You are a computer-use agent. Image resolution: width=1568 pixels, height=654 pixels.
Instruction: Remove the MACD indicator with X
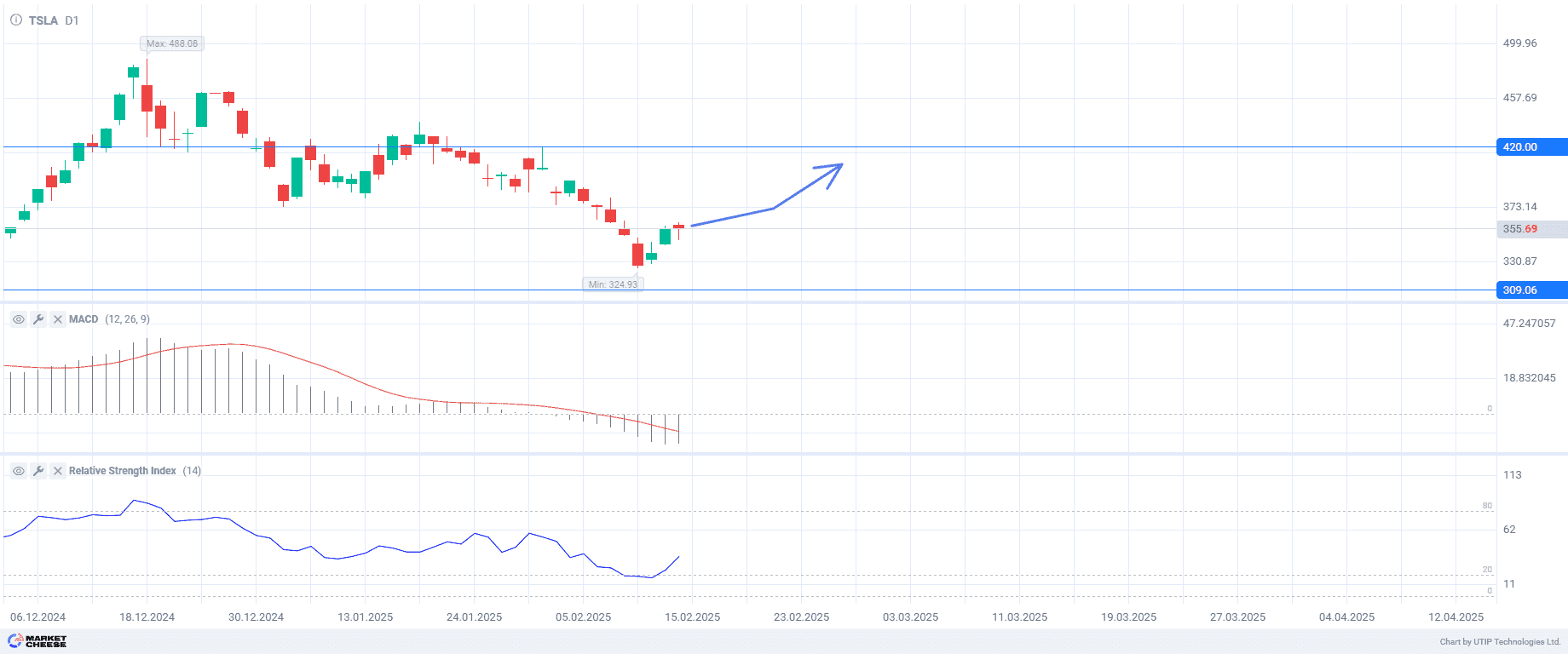coord(58,319)
